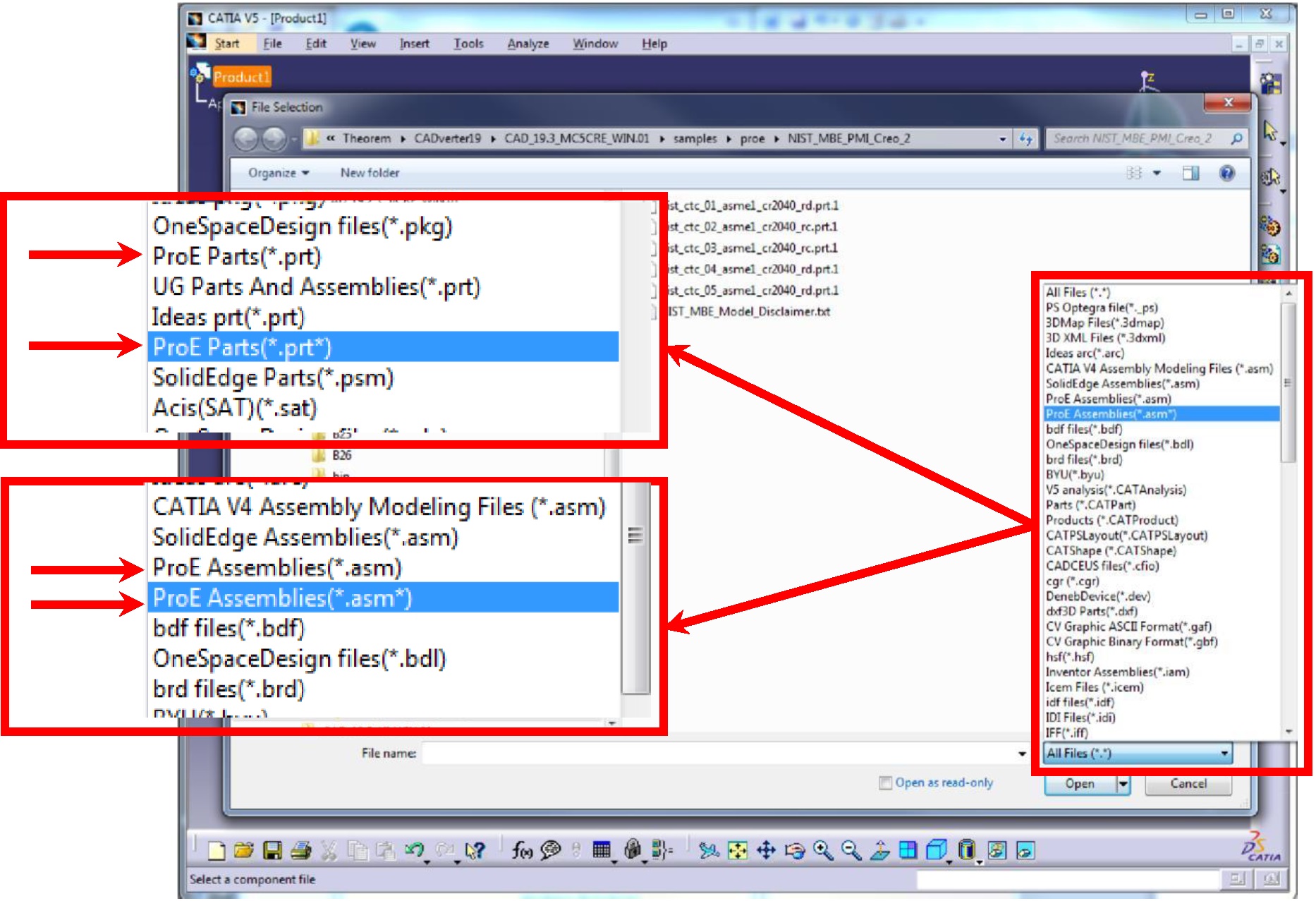The width and height of the screenshot is (1316, 901).
Task: Click the Save floppy disk icon
Action: (272, 851)
